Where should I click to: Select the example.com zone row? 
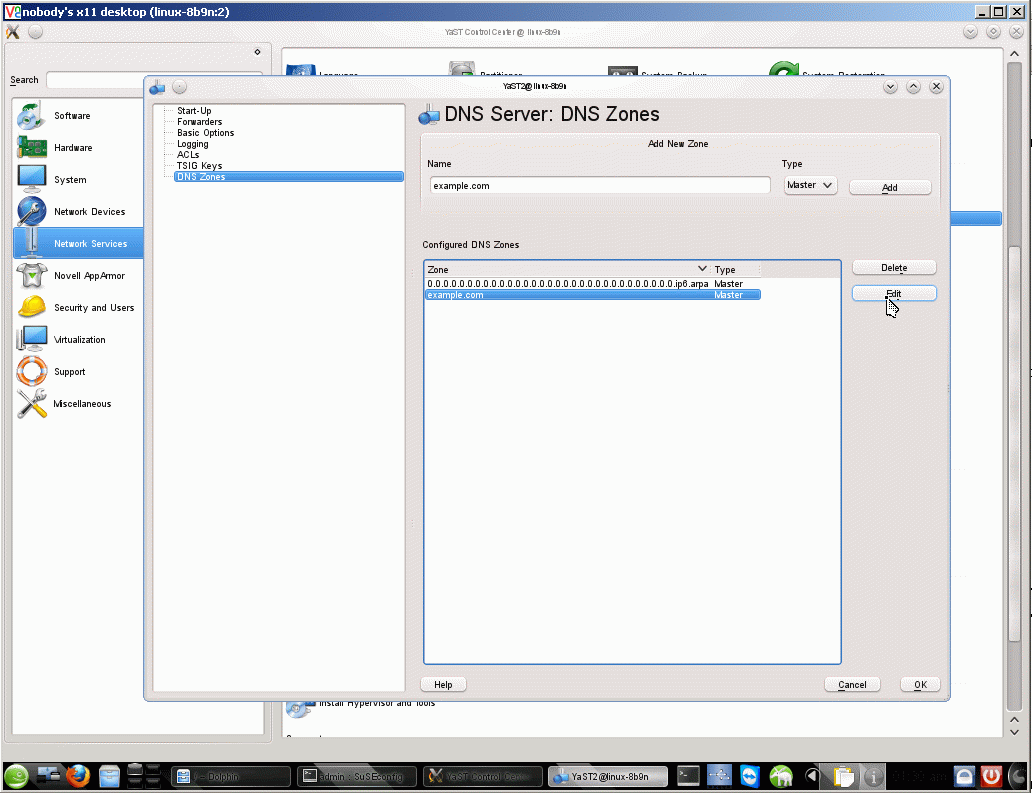click(x=592, y=295)
